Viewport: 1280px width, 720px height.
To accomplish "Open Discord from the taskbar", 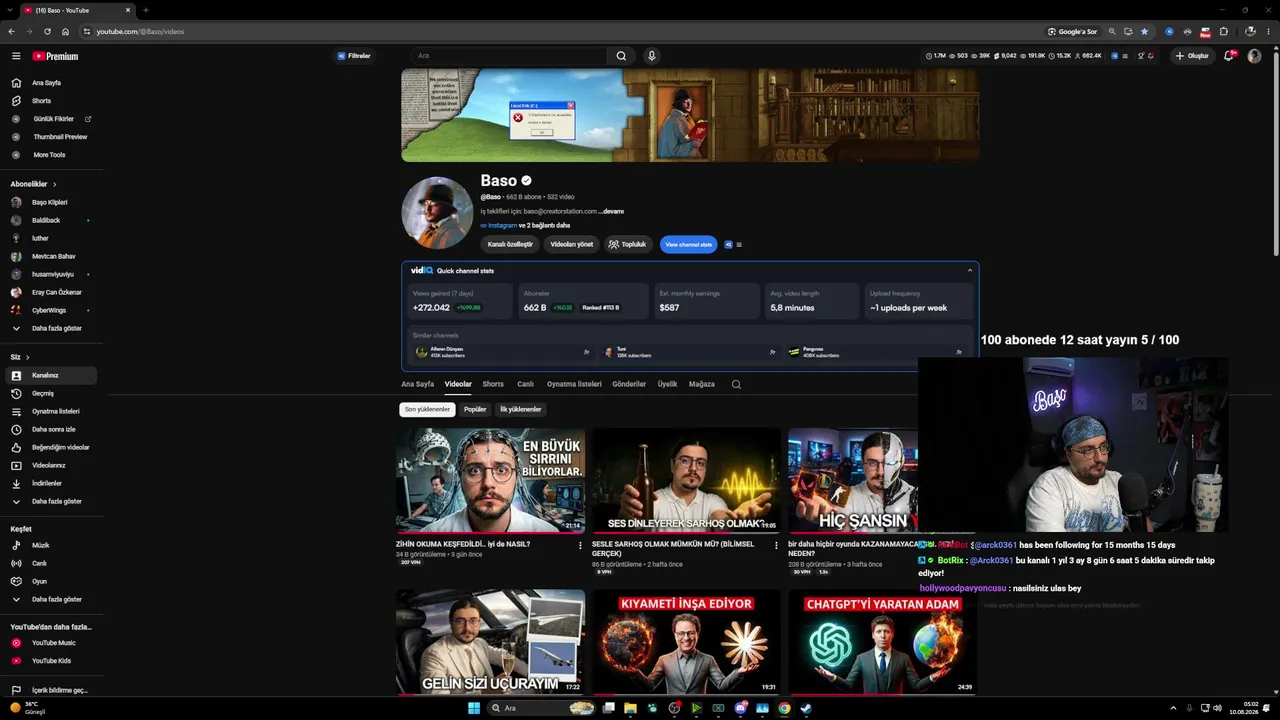I will [x=740, y=708].
